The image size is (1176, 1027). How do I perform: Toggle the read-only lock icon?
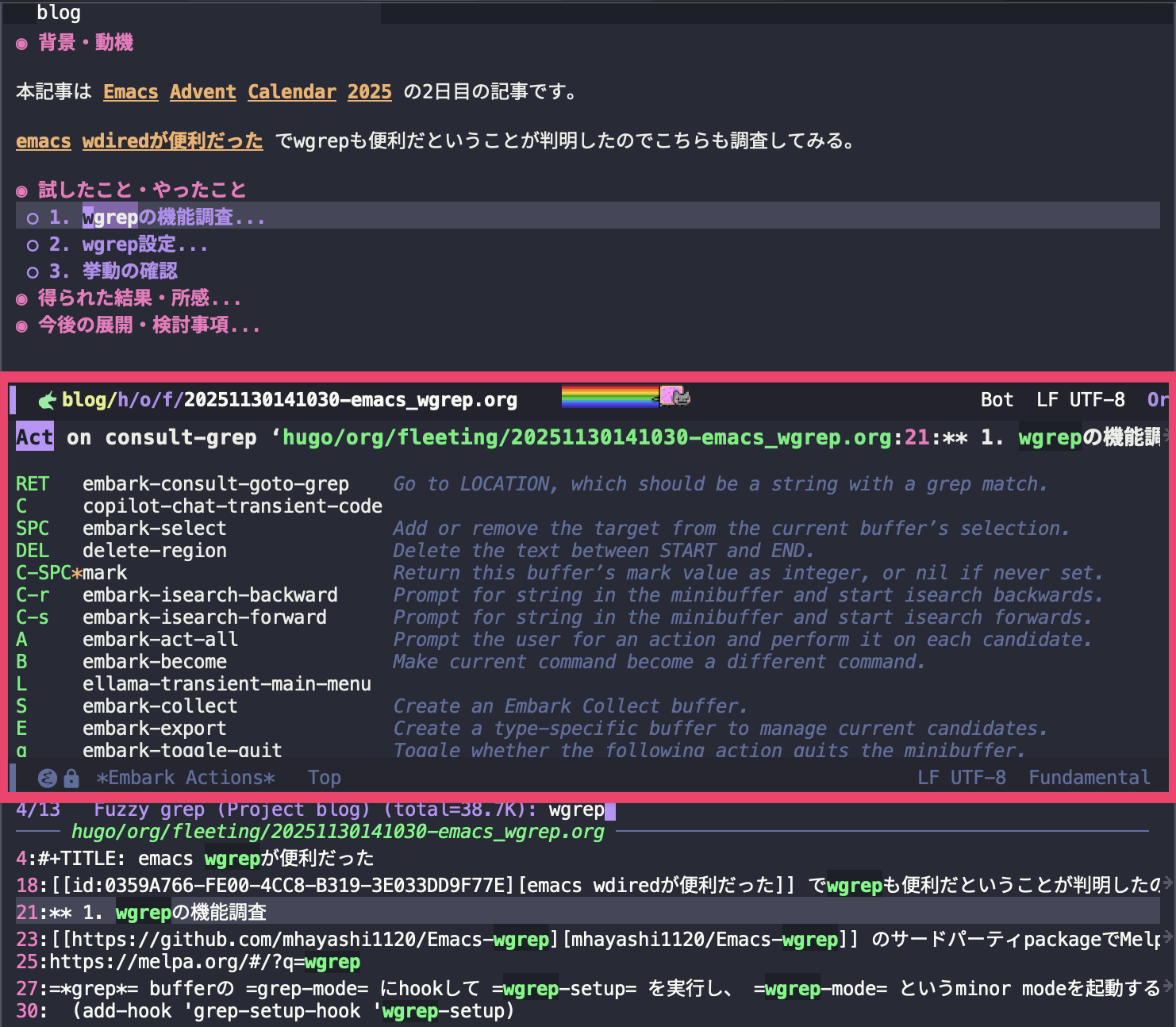71,779
